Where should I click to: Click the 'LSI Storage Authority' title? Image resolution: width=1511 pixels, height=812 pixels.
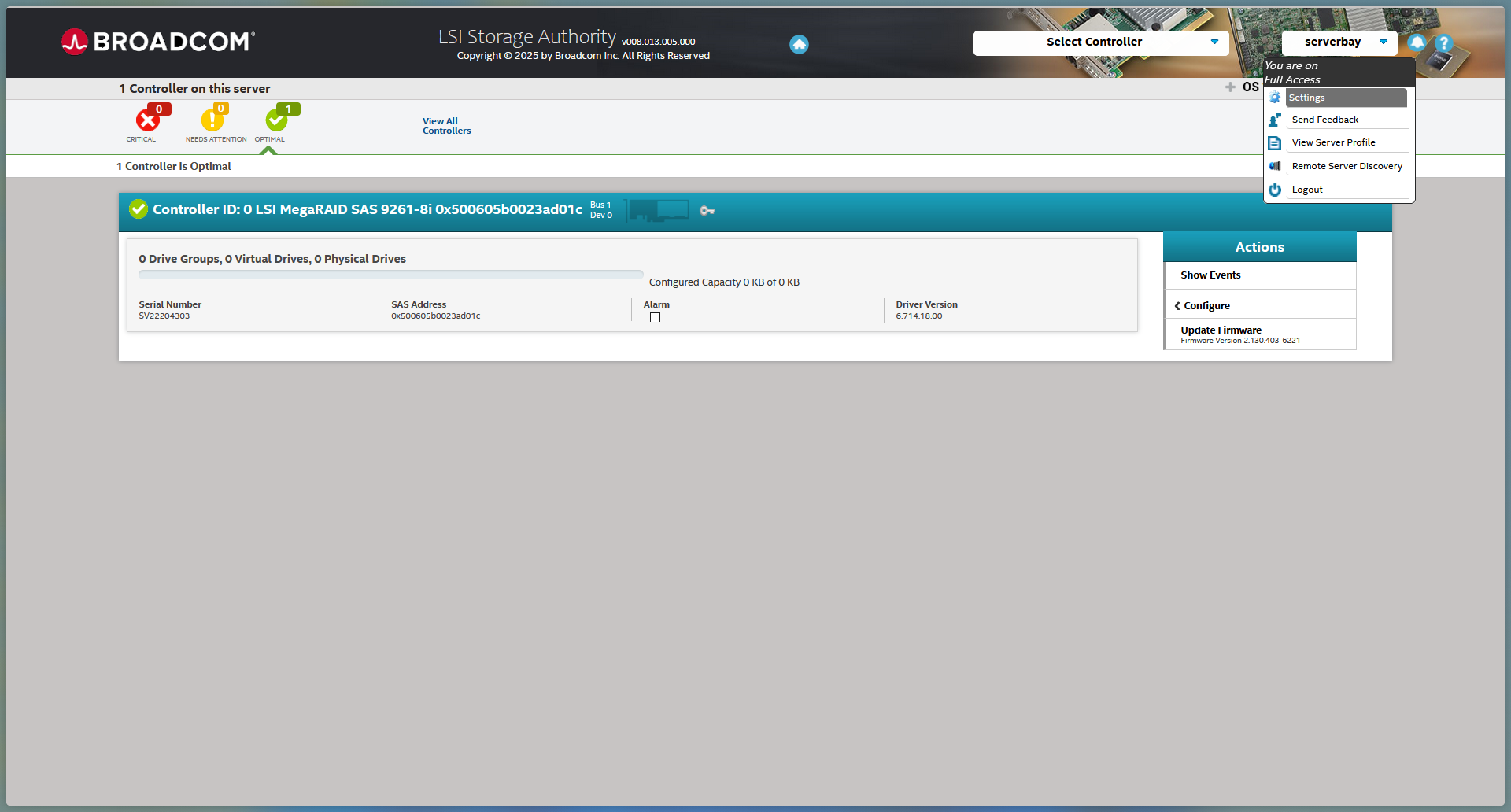(x=527, y=37)
